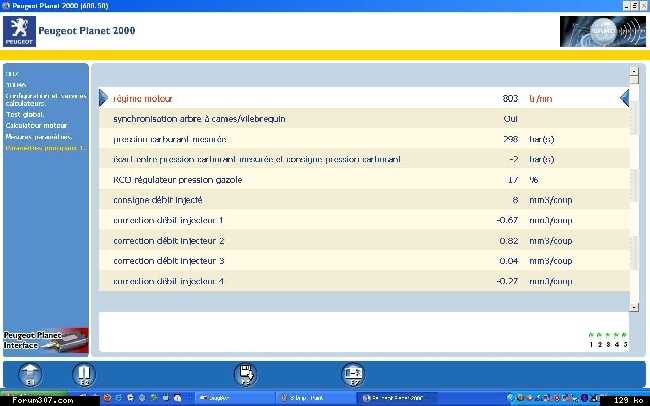Screen dimensions: 650x406
Task: Click the top-right banner image
Action: pyautogui.click(x=602, y=32)
